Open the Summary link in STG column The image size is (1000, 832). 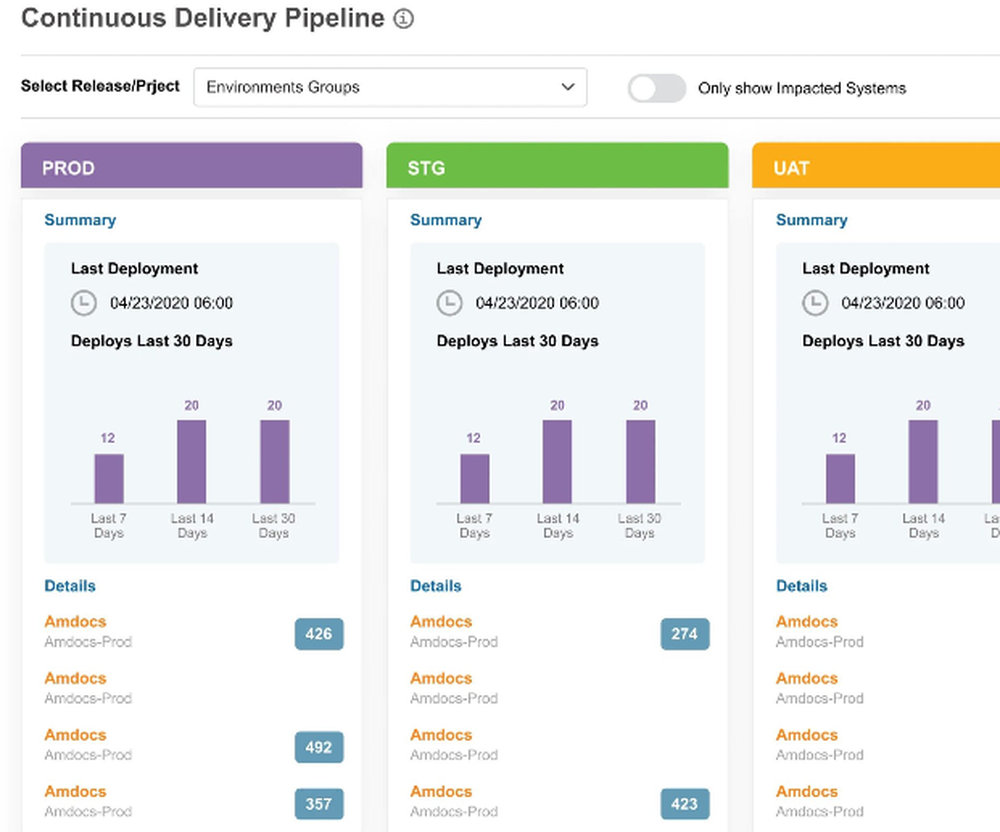(x=446, y=220)
